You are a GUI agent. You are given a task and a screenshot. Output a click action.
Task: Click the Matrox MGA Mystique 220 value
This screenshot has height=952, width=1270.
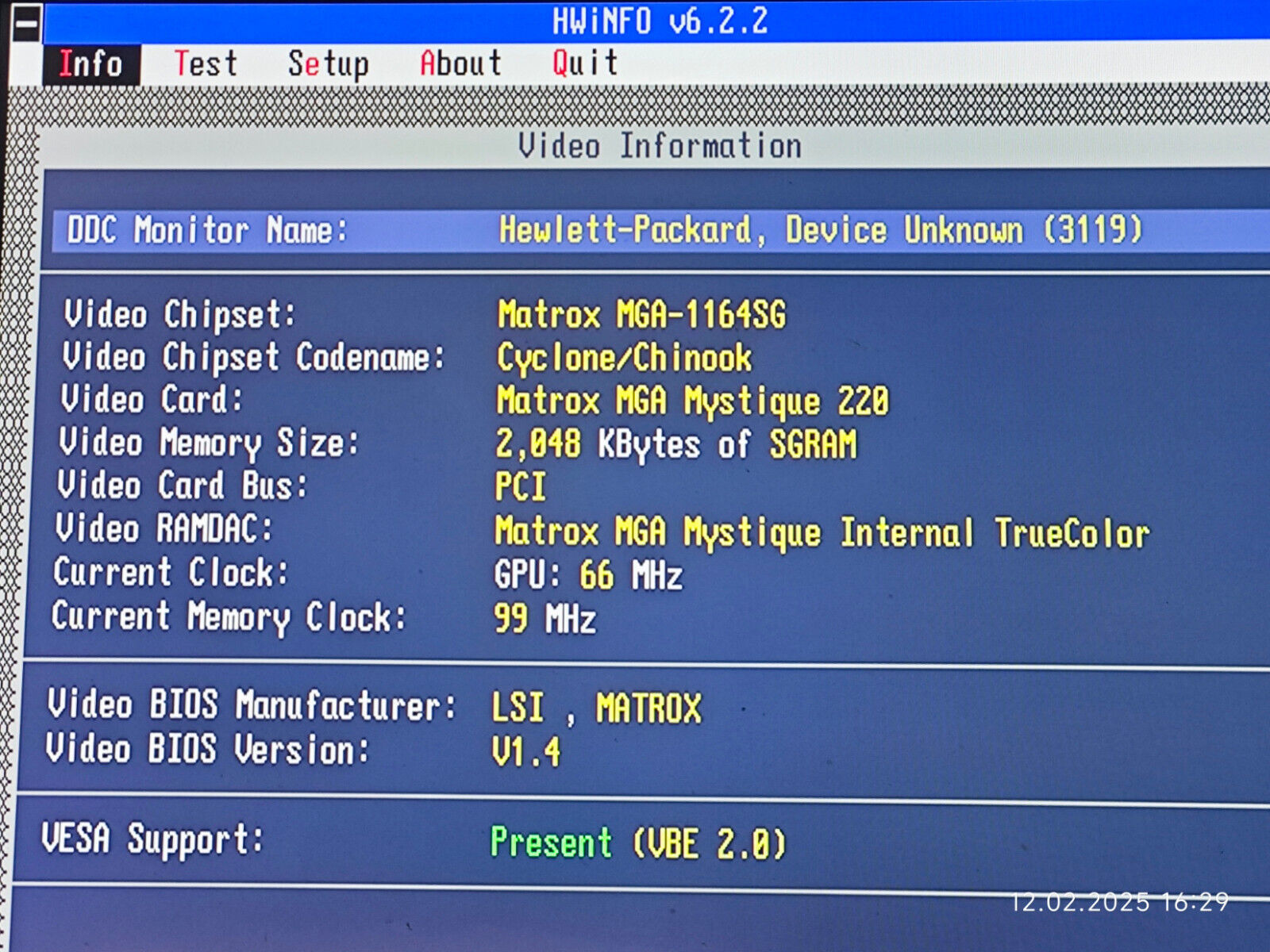[692, 401]
